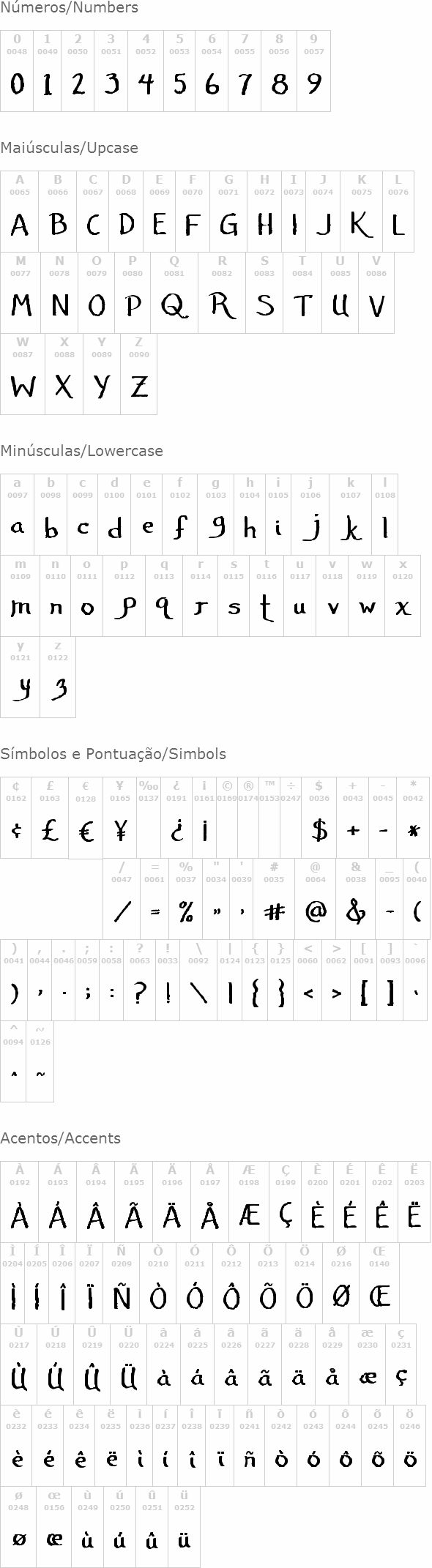432x1568 pixels.
Task: Click the percent sign glyph
Action: [x=186, y=911]
